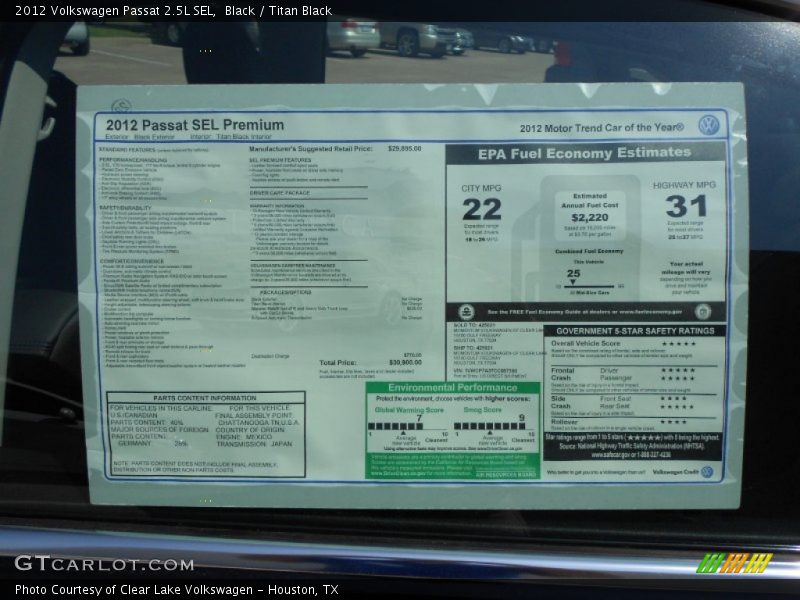Click "Manufacturer's Suggested Retail Price" label

pos(311,149)
